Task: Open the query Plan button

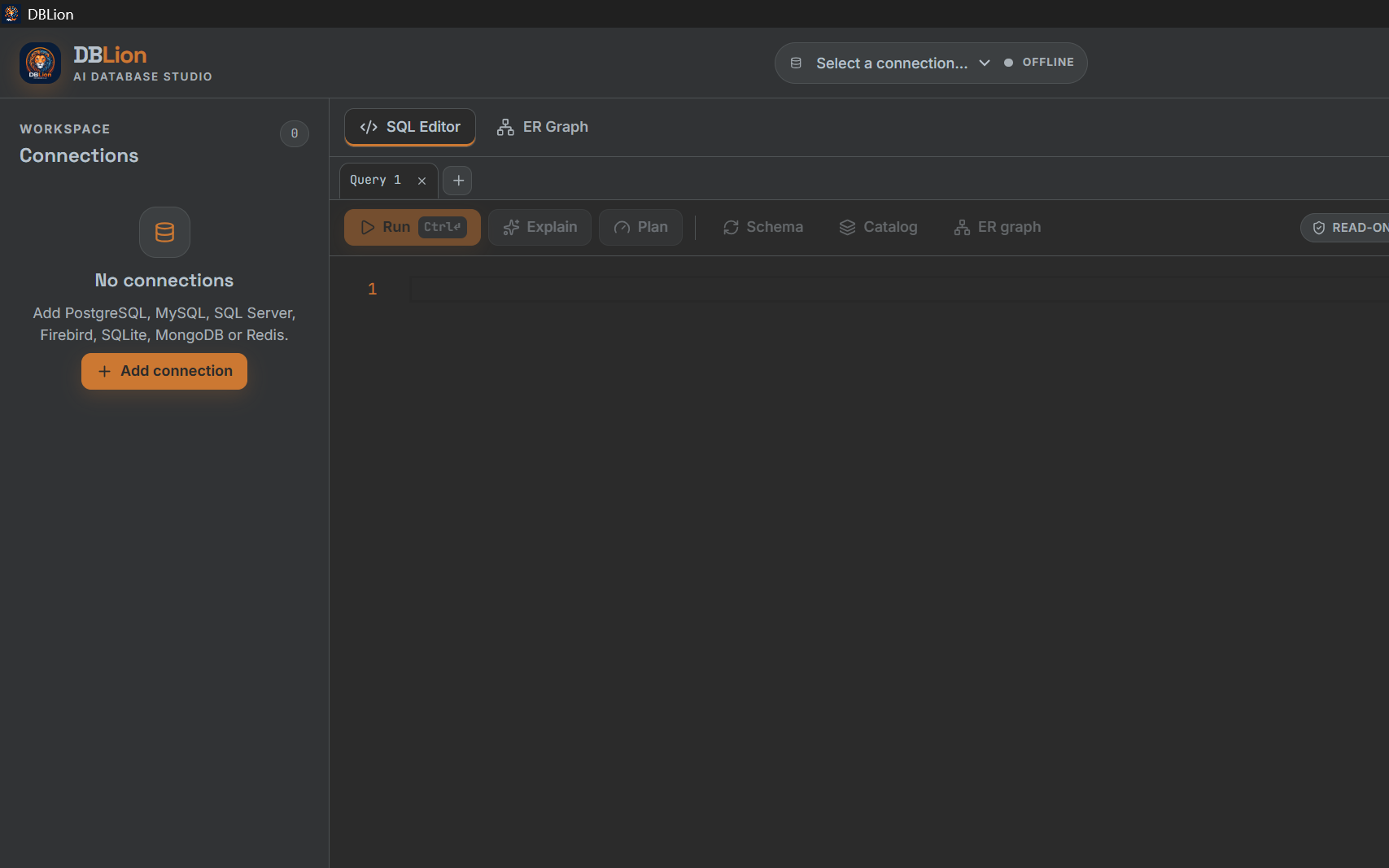Action: click(641, 227)
